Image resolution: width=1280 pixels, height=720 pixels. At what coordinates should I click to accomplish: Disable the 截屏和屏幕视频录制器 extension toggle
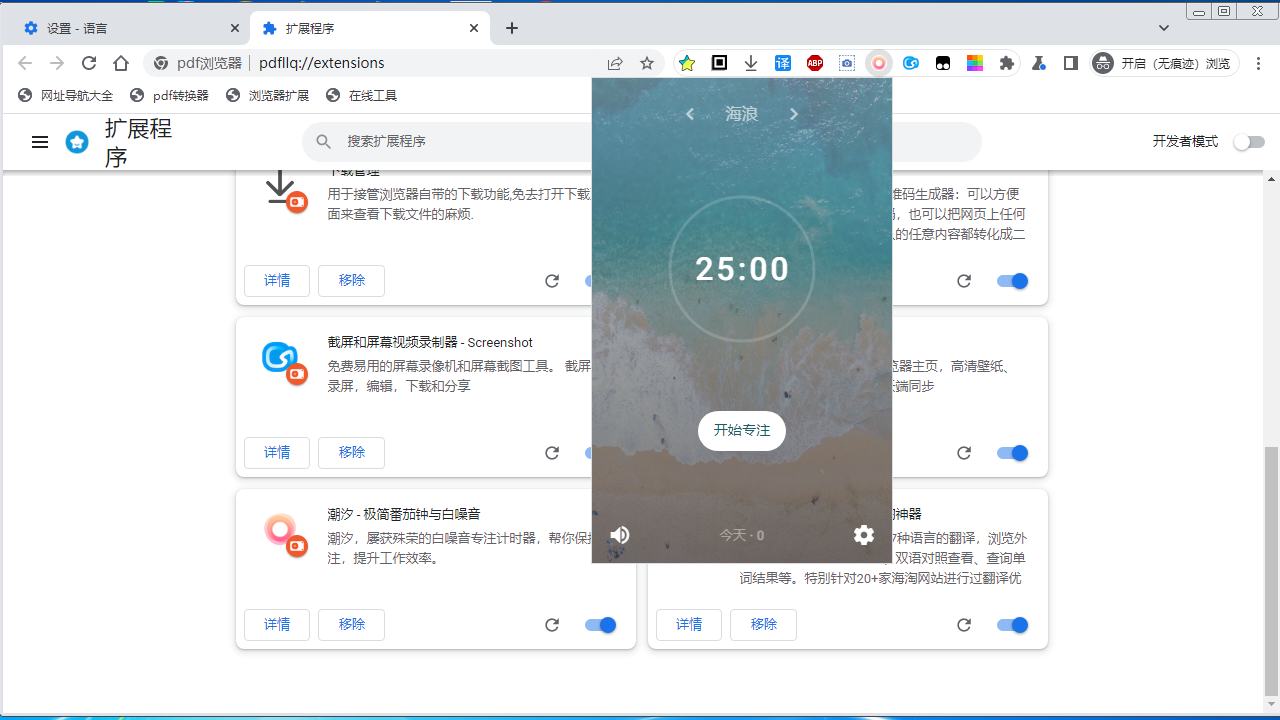click(x=600, y=452)
